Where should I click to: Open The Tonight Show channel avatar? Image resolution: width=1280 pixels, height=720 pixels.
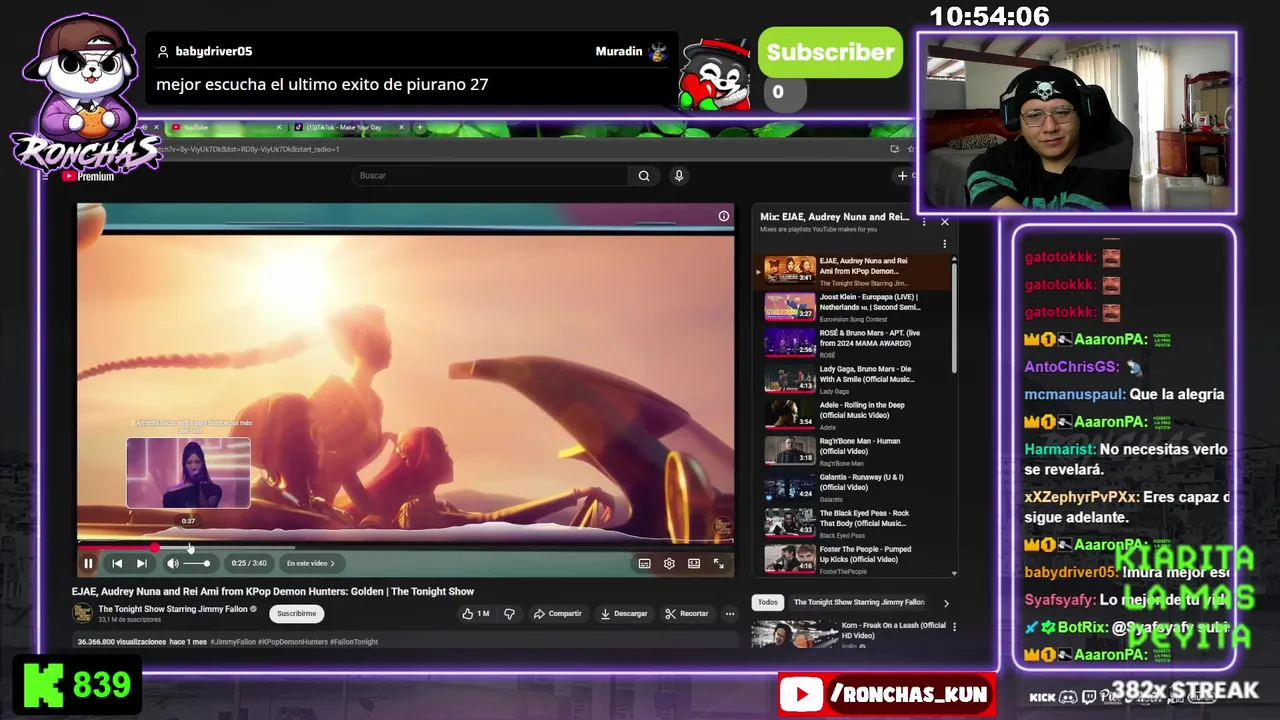tap(82, 613)
